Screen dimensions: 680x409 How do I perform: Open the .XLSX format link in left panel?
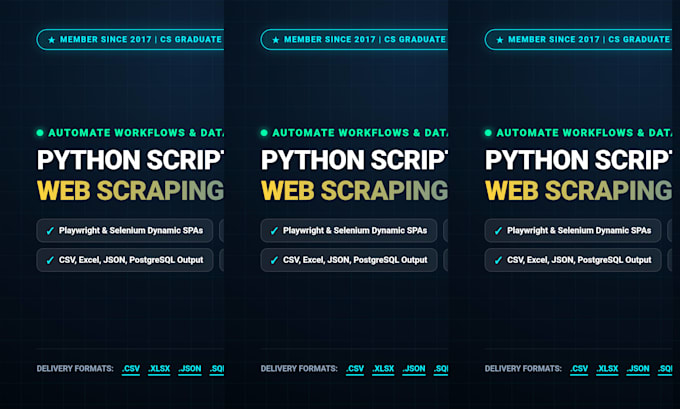click(x=159, y=369)
